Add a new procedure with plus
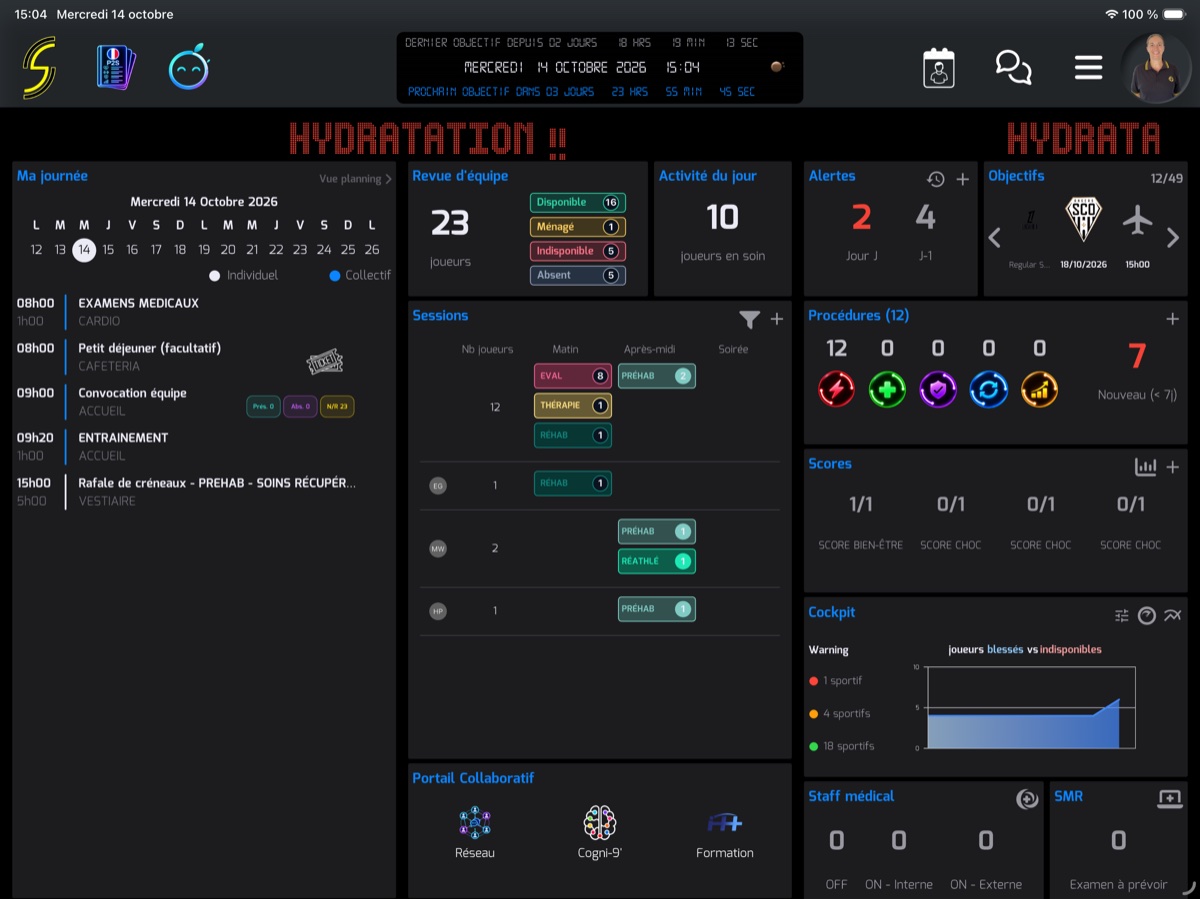 click(1172, 319)
